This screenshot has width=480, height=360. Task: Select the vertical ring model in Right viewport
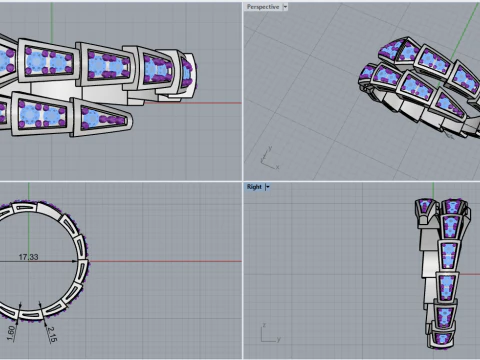442,273
